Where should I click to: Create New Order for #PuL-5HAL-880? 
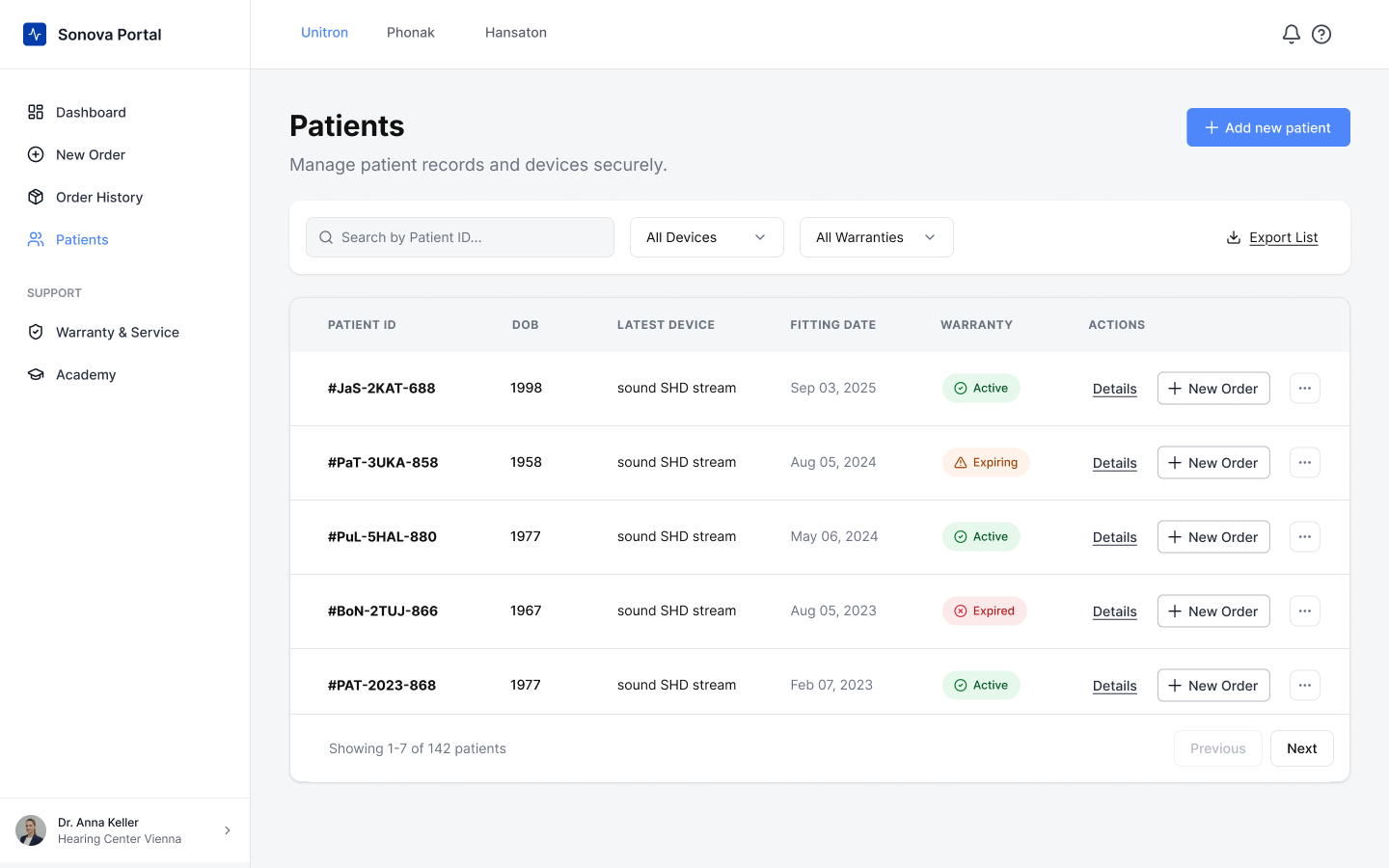click(x=1213, y=537)
